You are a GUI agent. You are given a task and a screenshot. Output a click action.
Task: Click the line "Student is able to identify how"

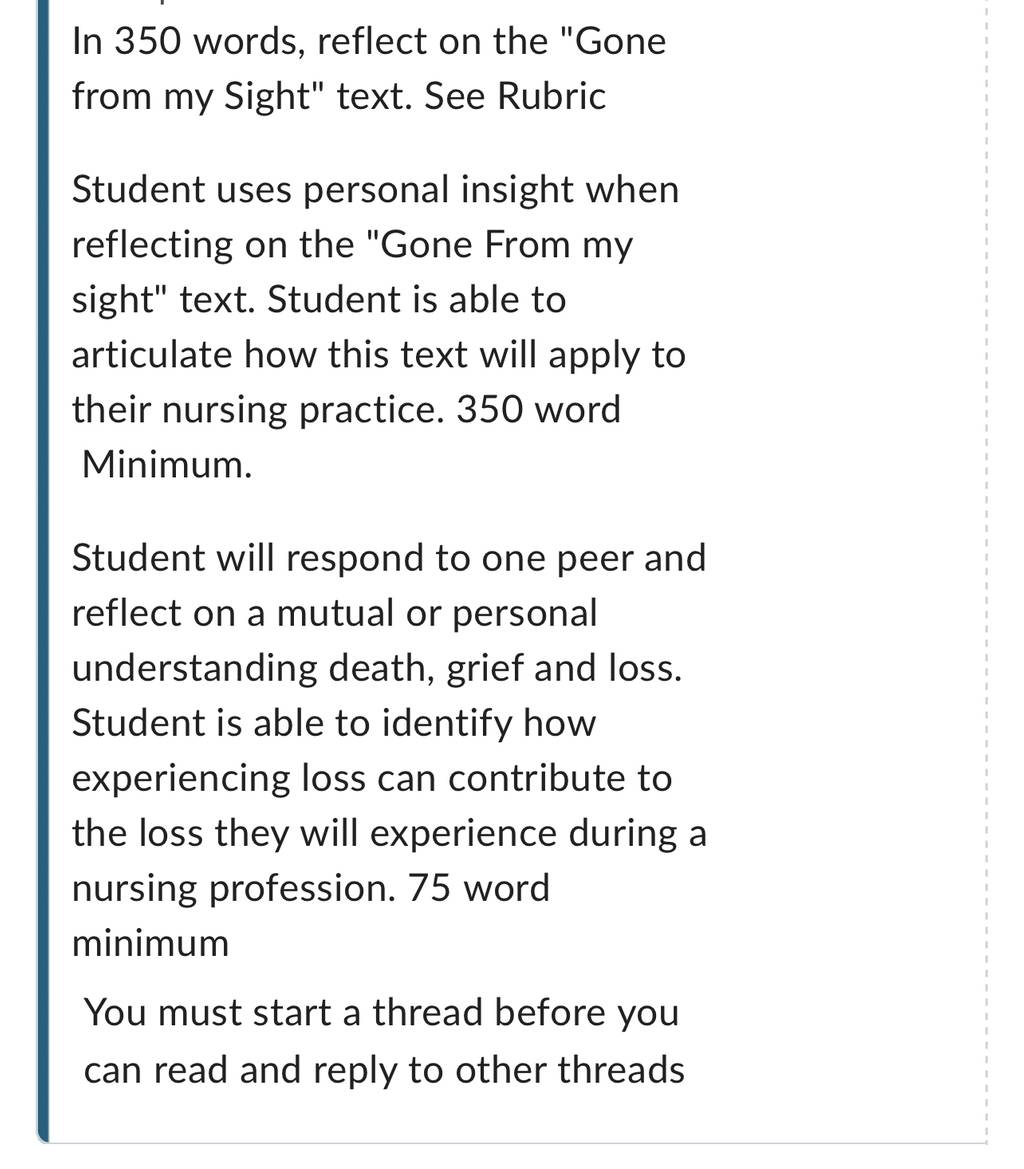pos(334,722)
